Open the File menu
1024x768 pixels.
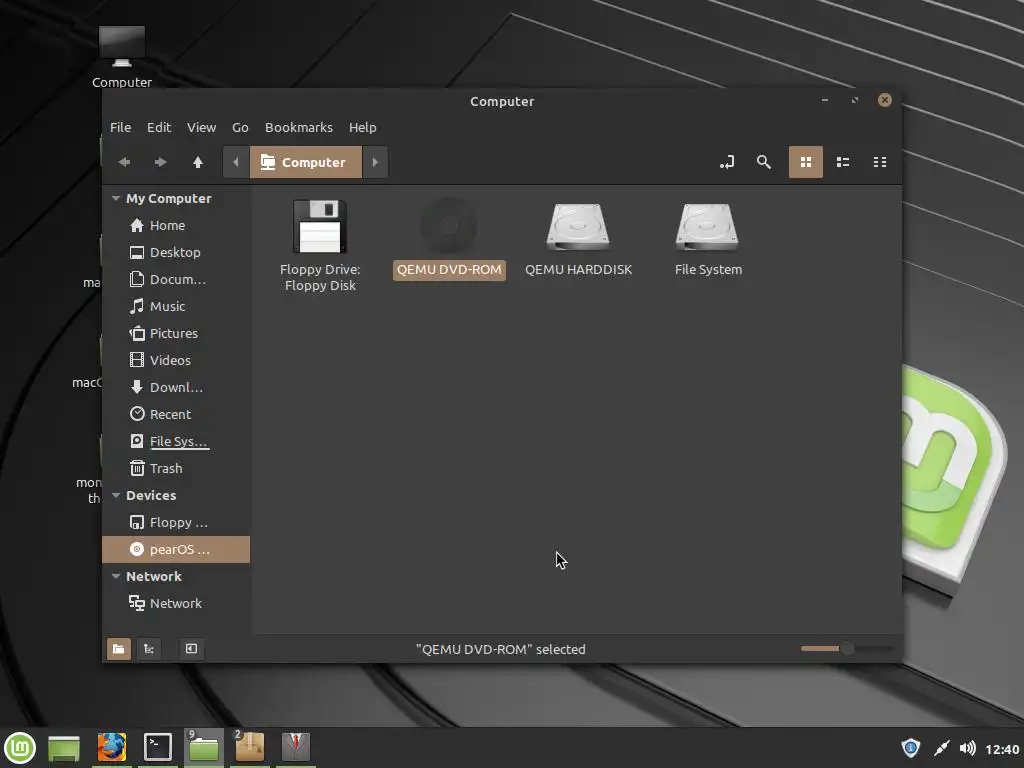(x=120, y=127)
